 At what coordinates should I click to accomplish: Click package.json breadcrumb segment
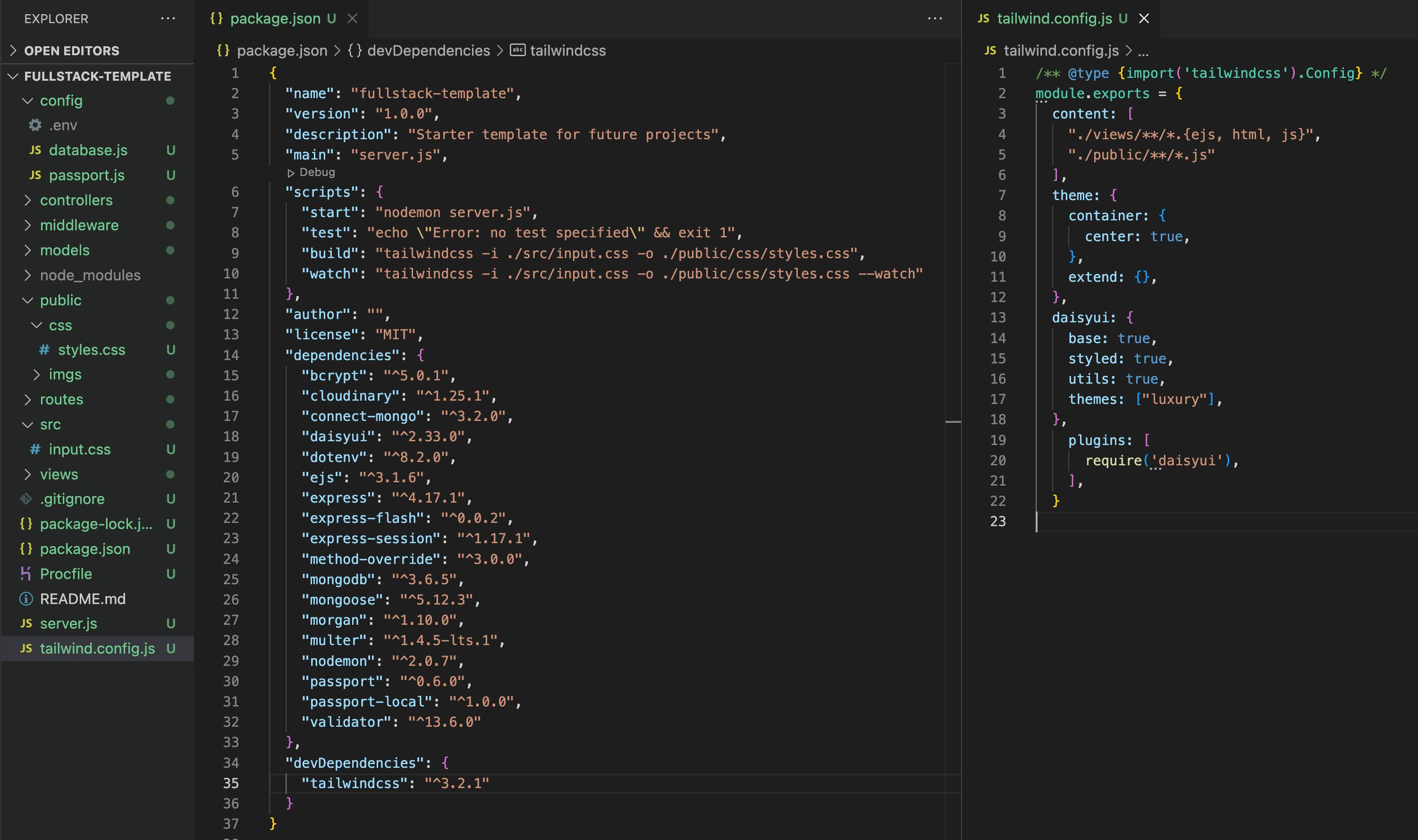pyautogui.click(x=282, y=51)
